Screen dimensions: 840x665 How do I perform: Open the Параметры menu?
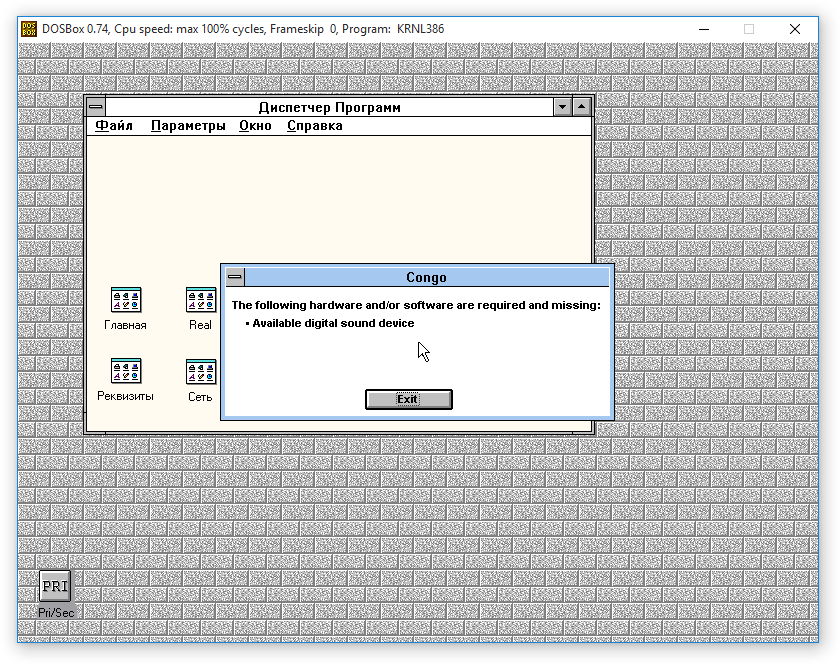click(x=188, y=126)
